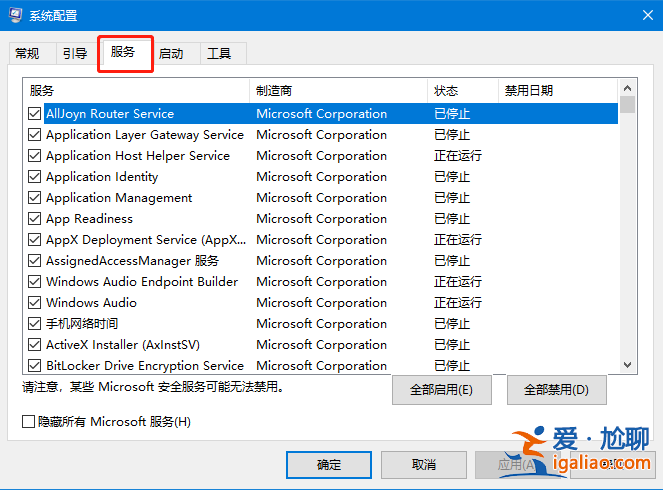The width and height of the screenshot is (663, 490).
Task: Select the Windows Audio row text
Action: pyautogui.click(x=91, y=303)
